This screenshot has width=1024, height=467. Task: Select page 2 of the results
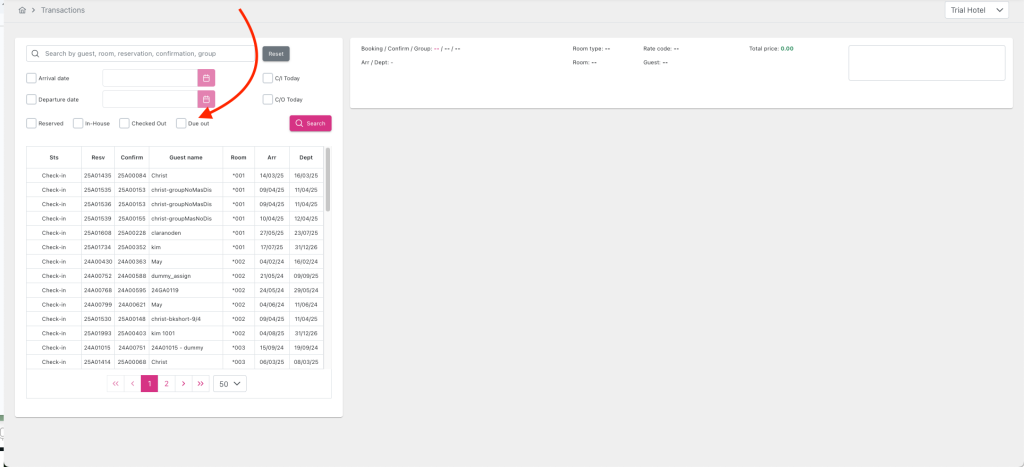(x=166, y=383)
